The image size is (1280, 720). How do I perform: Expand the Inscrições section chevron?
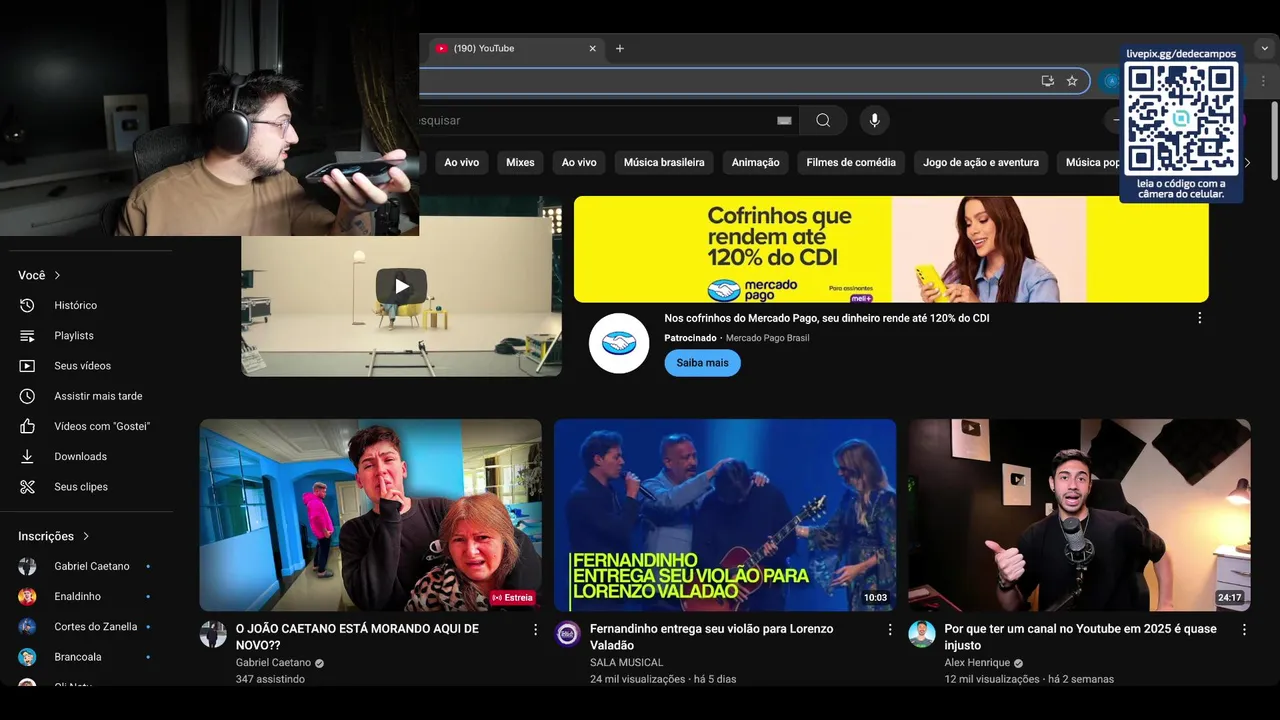pos(86,536)
